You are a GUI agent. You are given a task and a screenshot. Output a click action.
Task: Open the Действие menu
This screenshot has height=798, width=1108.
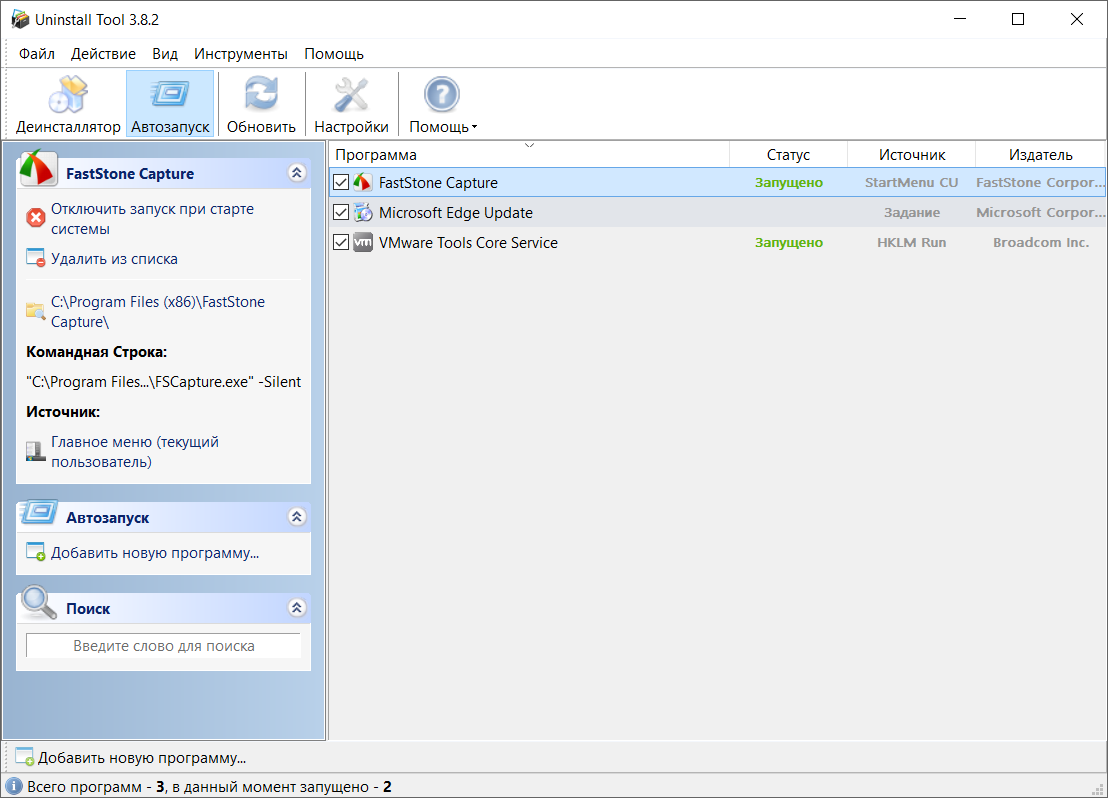point(103,54)
